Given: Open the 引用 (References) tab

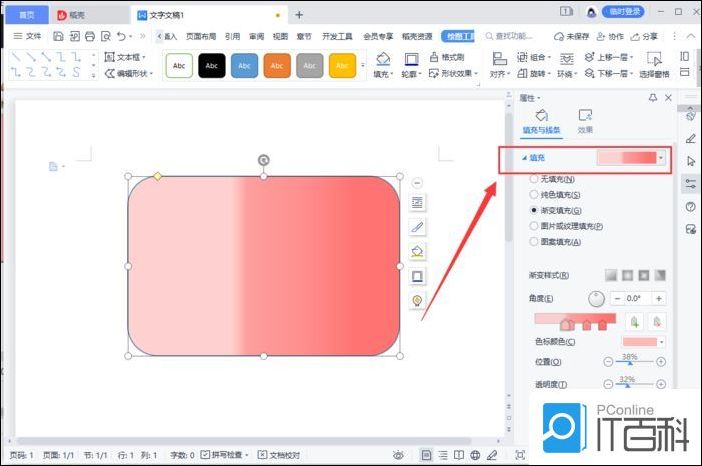Looking at the screenshot, I should coord(232,36).
